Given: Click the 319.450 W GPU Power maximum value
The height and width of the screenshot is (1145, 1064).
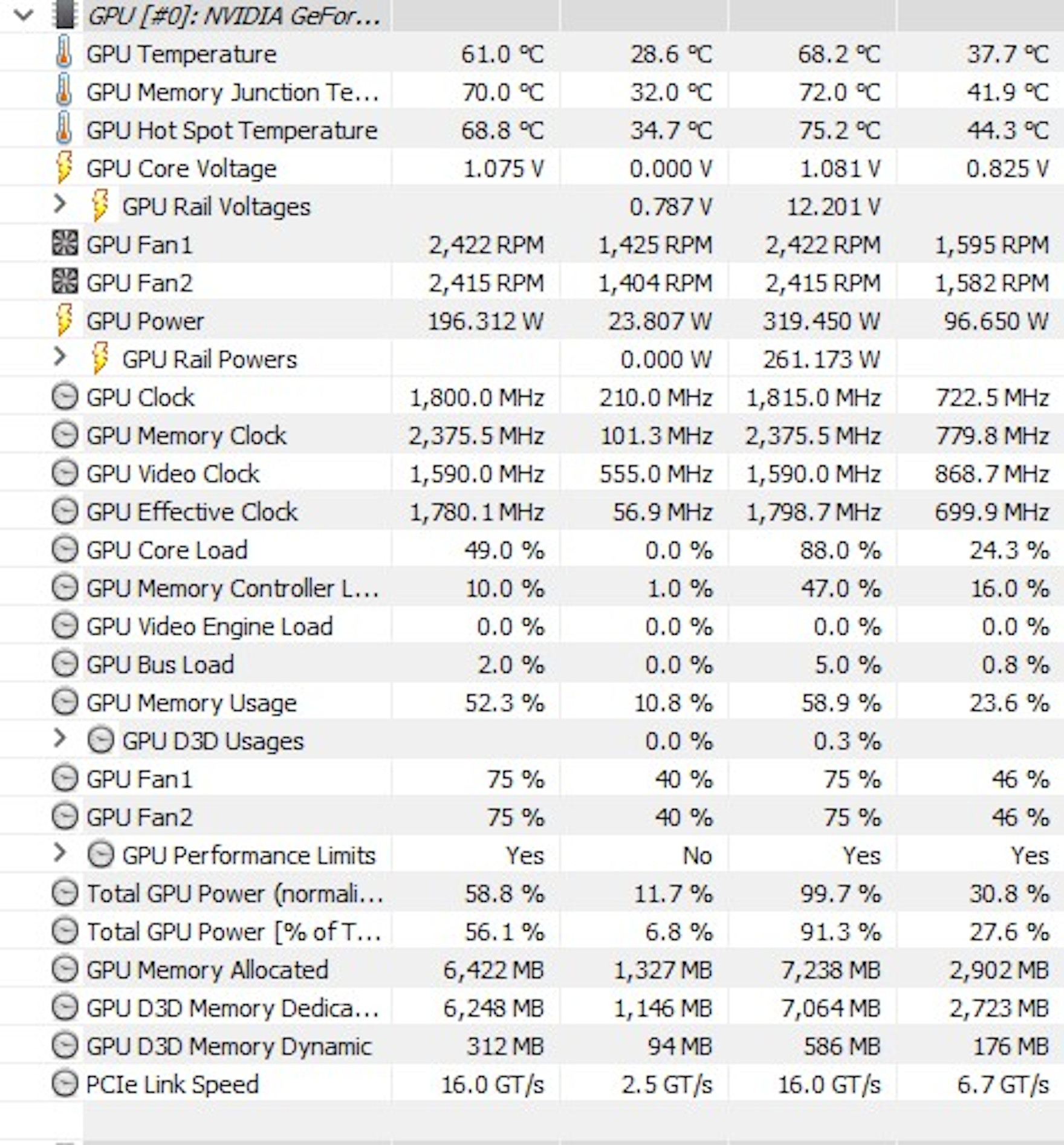Looking at the screenshot, I should coord(819,321).
